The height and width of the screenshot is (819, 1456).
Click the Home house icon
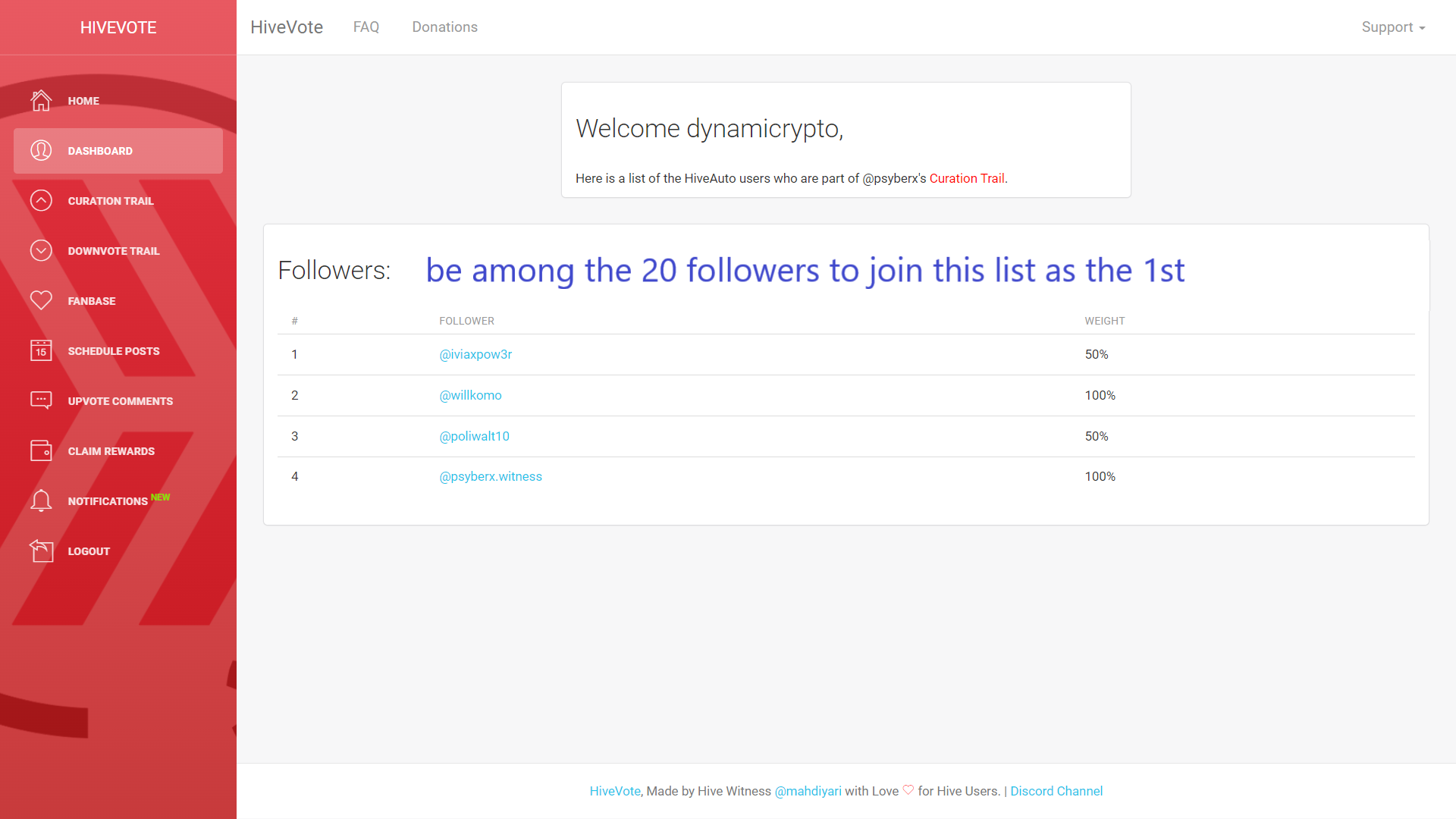click(x=41, y=100)
